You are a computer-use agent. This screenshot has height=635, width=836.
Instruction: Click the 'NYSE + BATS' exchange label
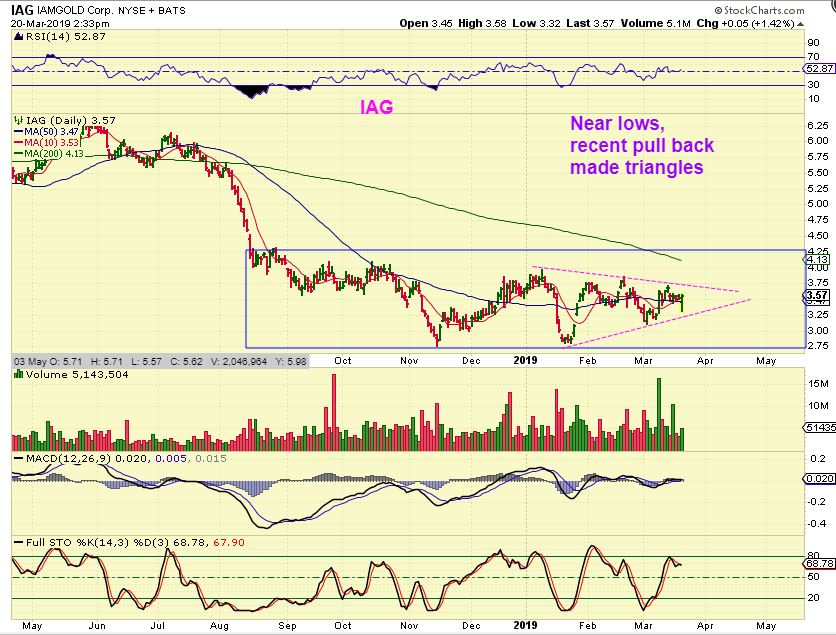point(150,10)
